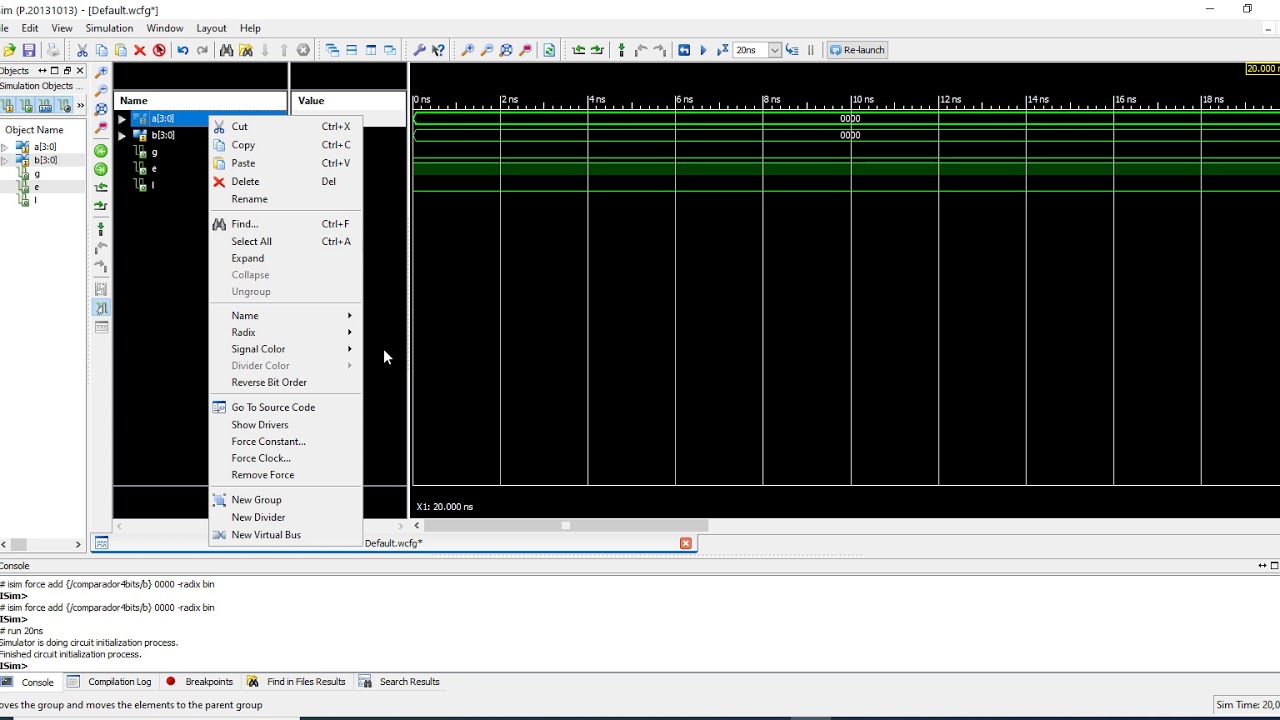Click the Zoom Out magnifier in the top toolbar

[487, 50]
